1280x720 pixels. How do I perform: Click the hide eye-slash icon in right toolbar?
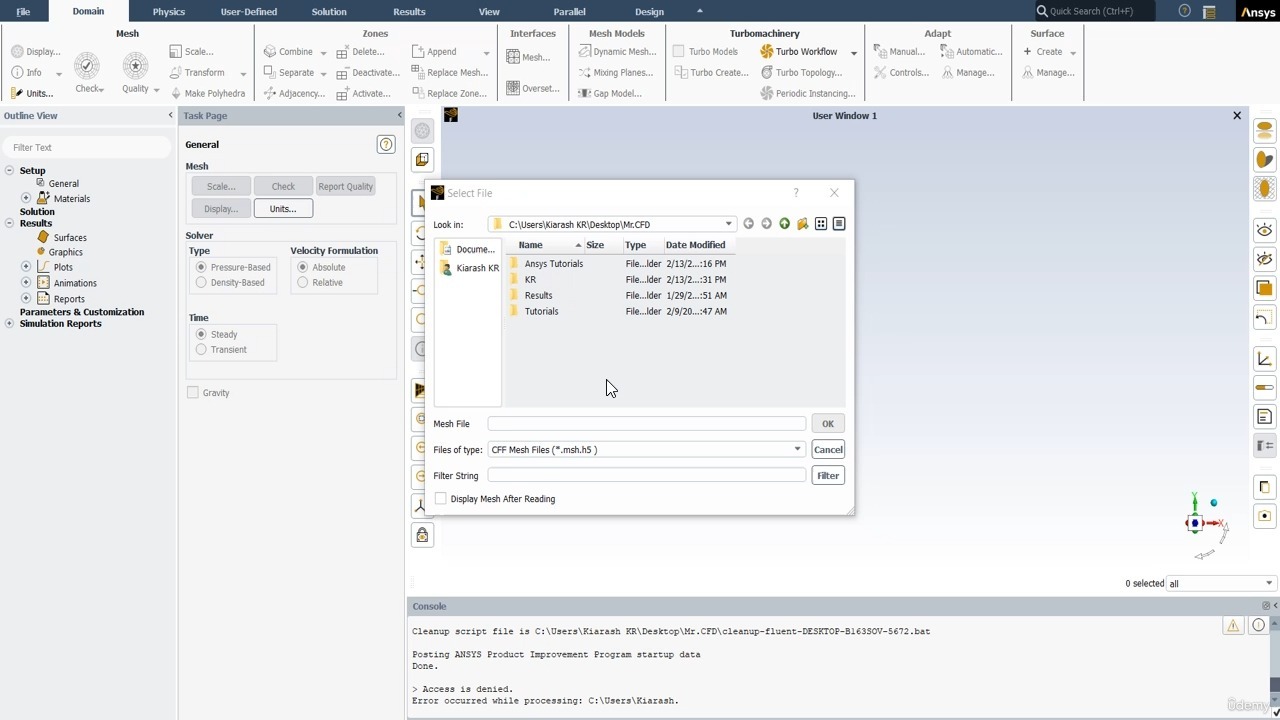coord(1265,259)
